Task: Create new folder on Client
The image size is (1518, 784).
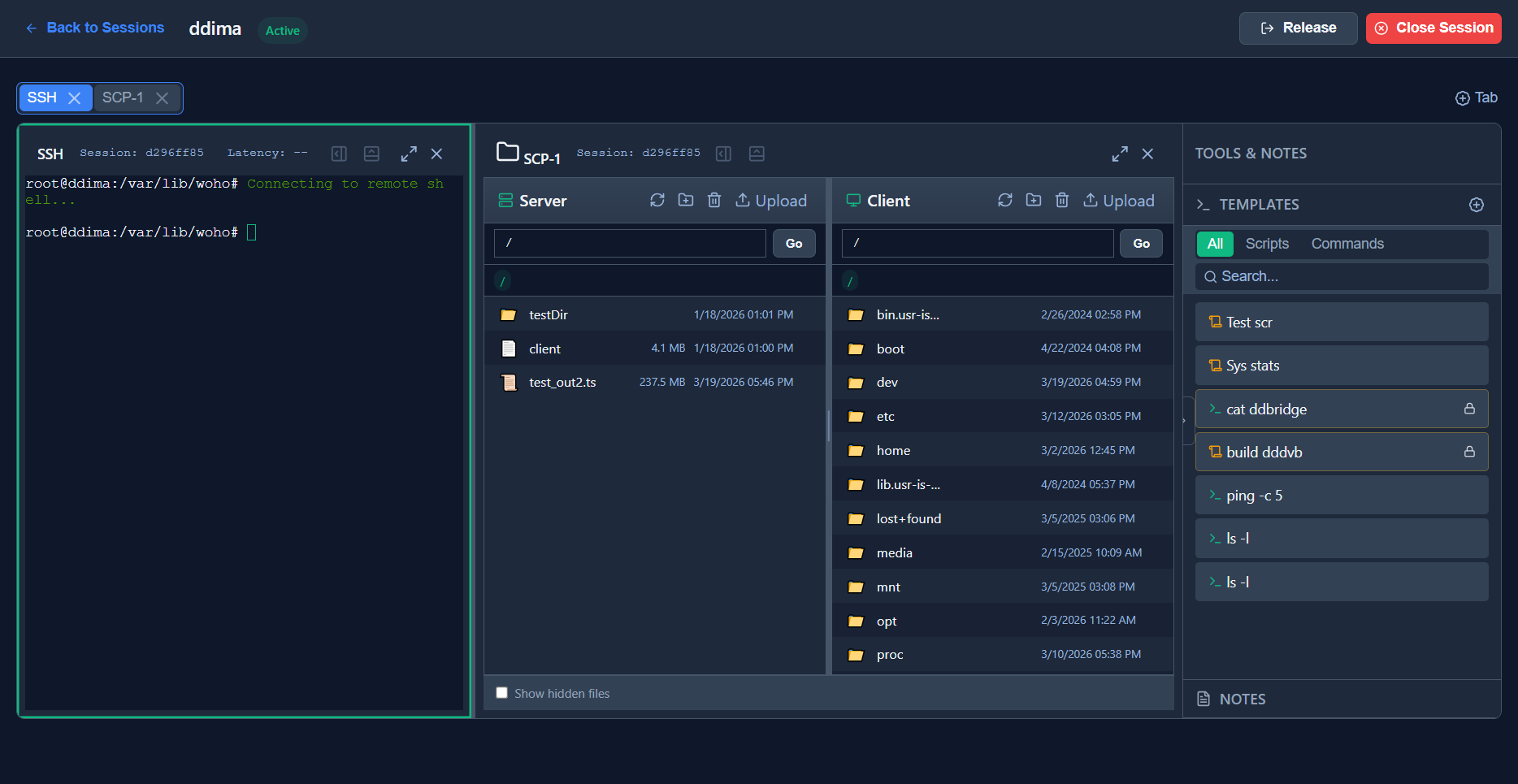Action: 1034,200
